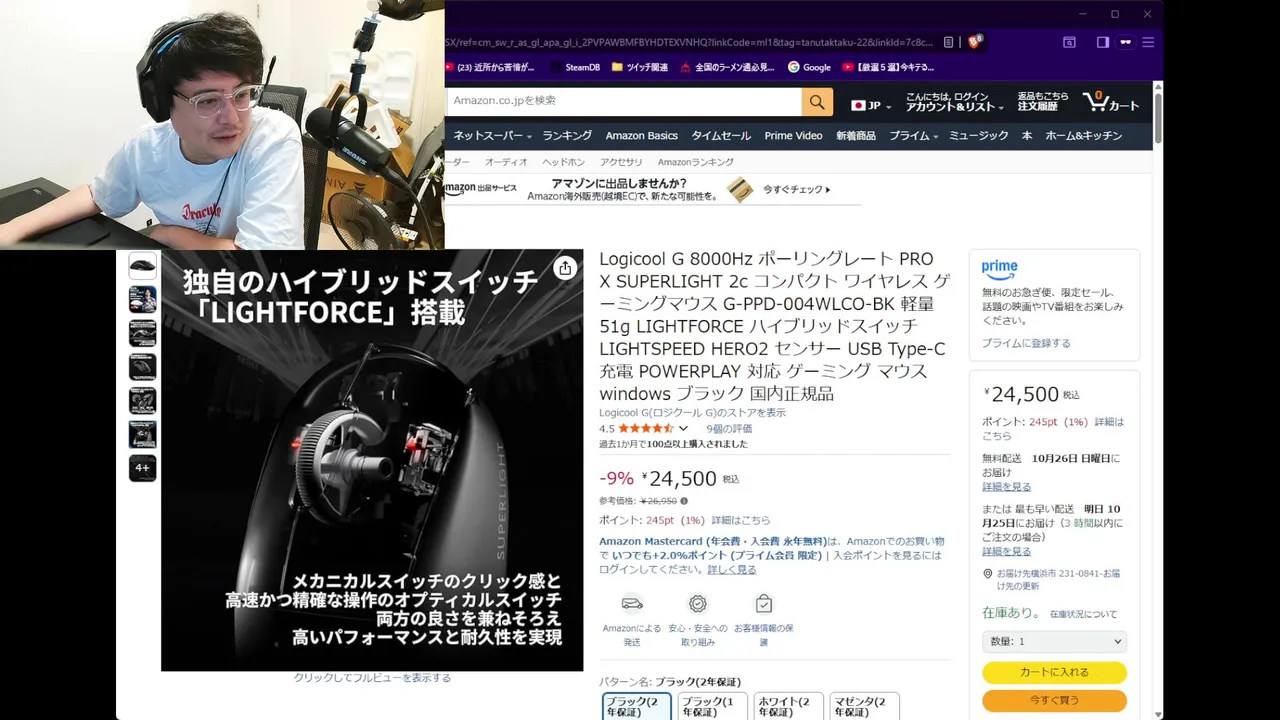Screen dimensions: 1280x720
Task: Click the share icon on product image
Action: pos(565,268)
